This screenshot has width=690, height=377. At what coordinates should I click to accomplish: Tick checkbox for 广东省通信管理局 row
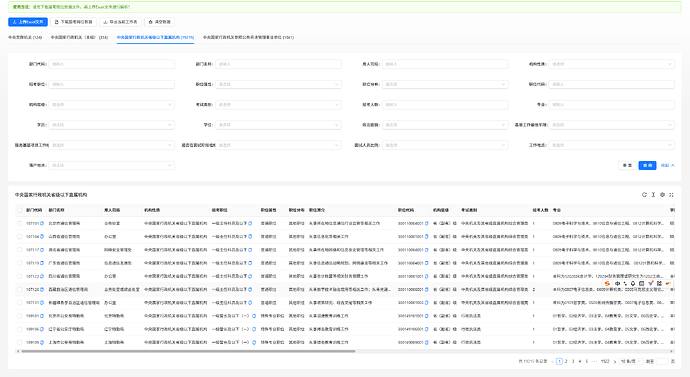click(19, 263)
